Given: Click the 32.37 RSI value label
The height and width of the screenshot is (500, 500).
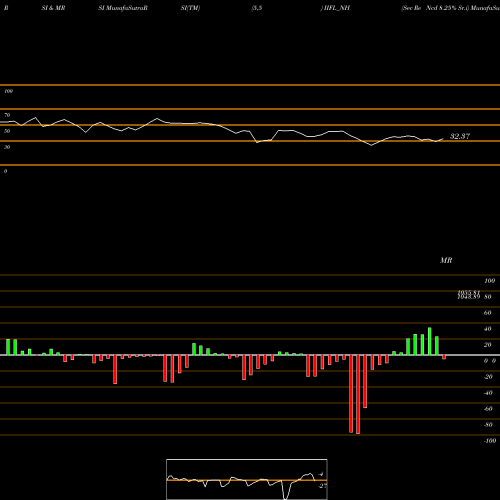Looking at the screenshot, I should (x=460, y=136).
